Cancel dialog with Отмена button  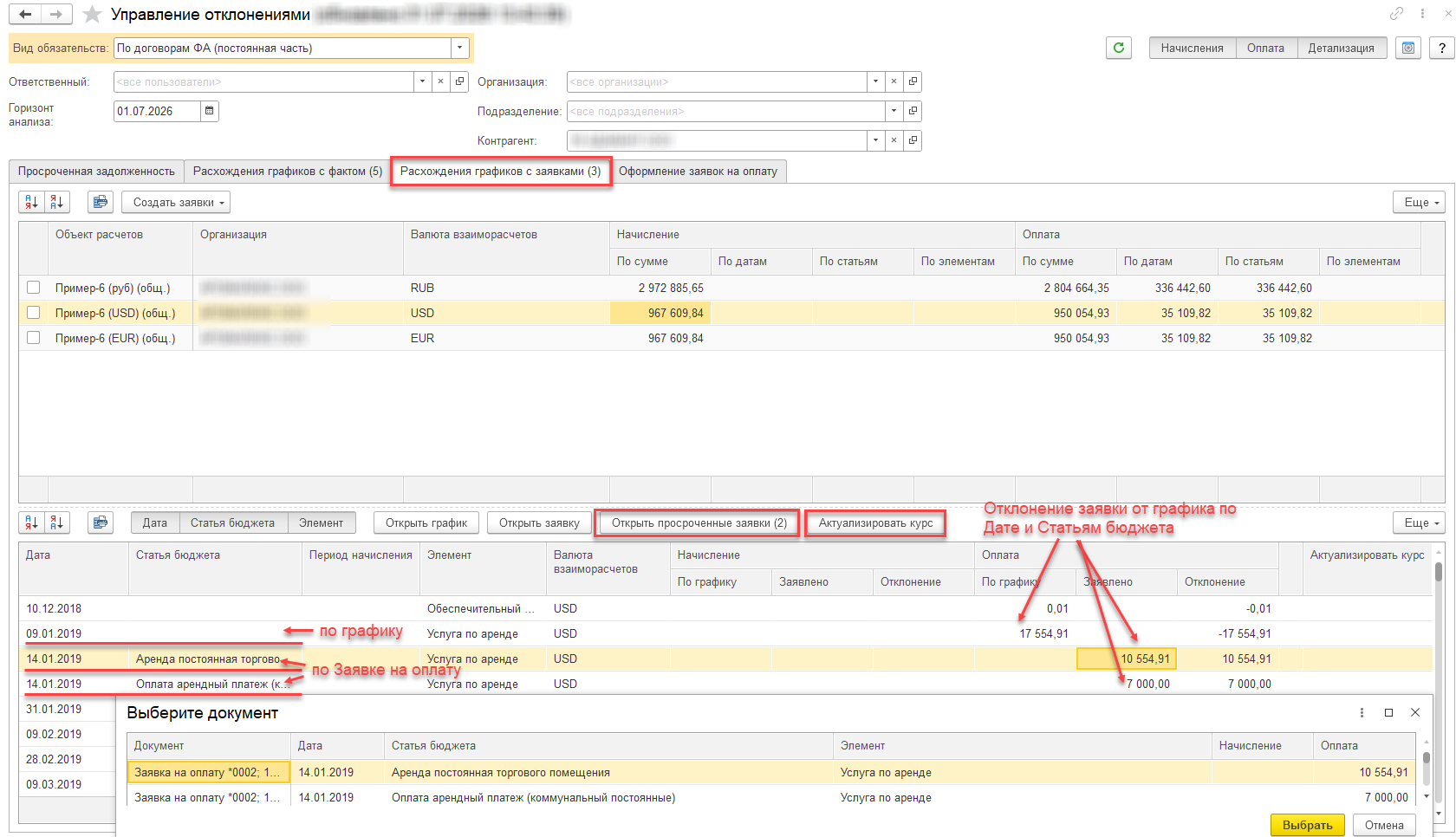[x=1384, y=825]
